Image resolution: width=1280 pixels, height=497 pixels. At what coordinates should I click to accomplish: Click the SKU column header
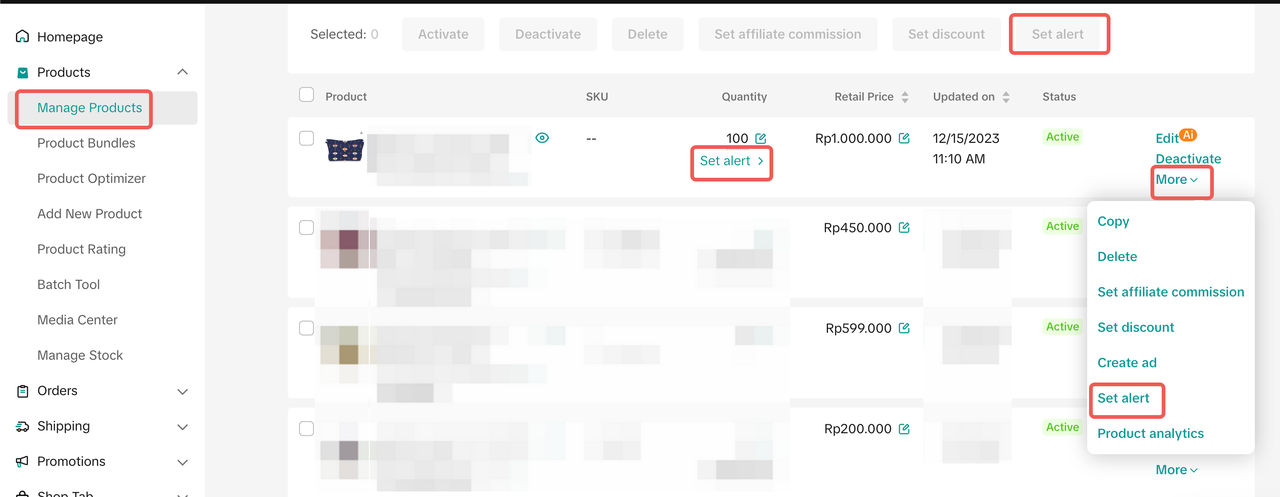coord(597,97)
